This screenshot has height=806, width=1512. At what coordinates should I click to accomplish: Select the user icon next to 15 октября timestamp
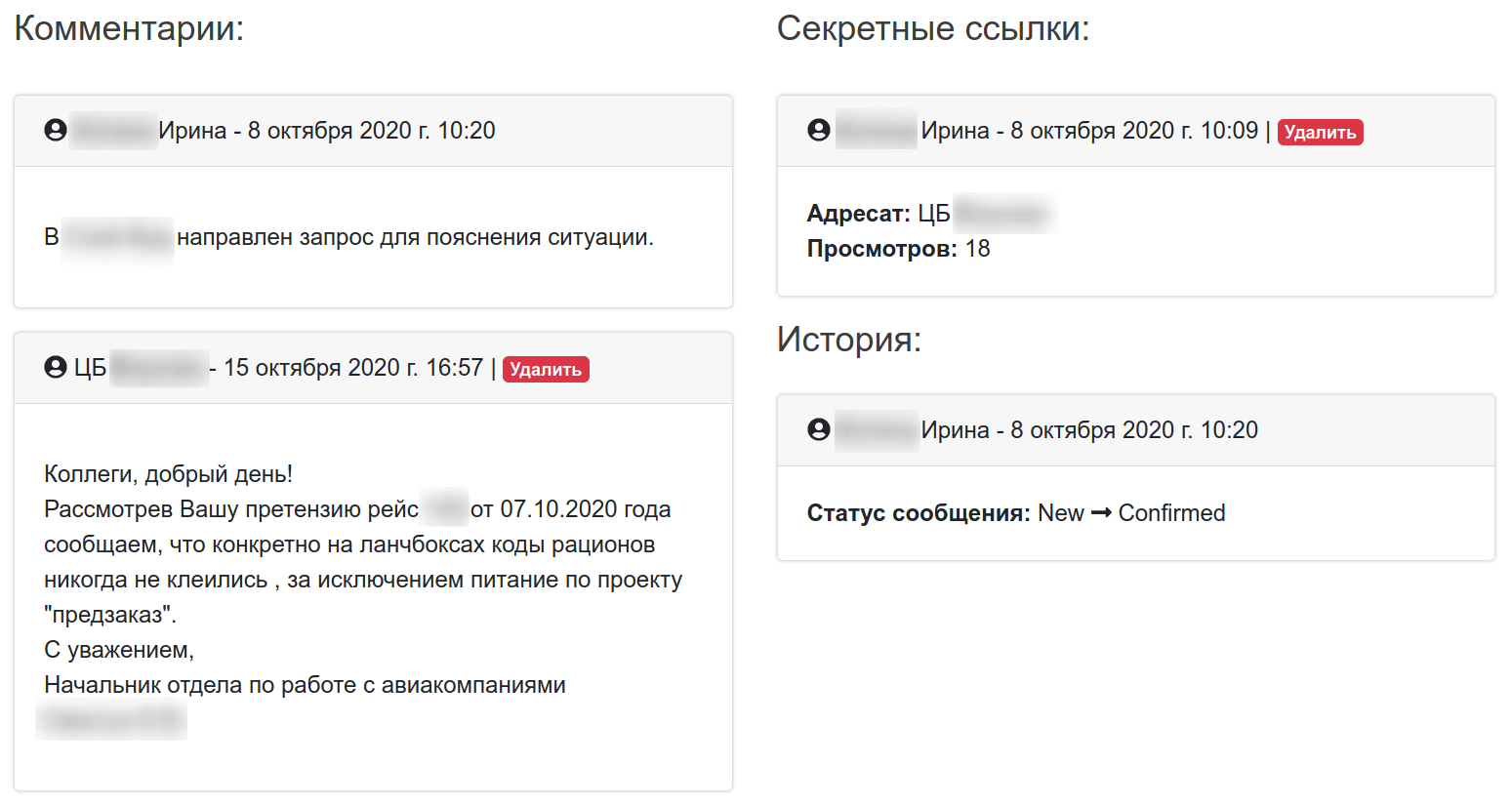(x=54, y=367)
